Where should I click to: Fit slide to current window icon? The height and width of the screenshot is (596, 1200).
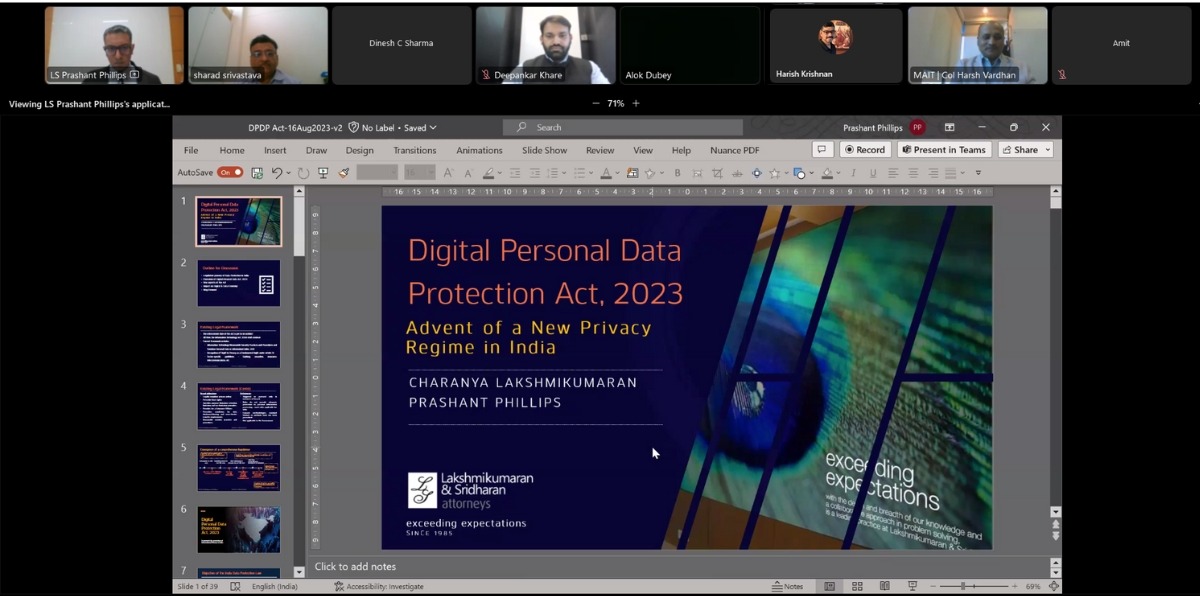click(1054, 586)
